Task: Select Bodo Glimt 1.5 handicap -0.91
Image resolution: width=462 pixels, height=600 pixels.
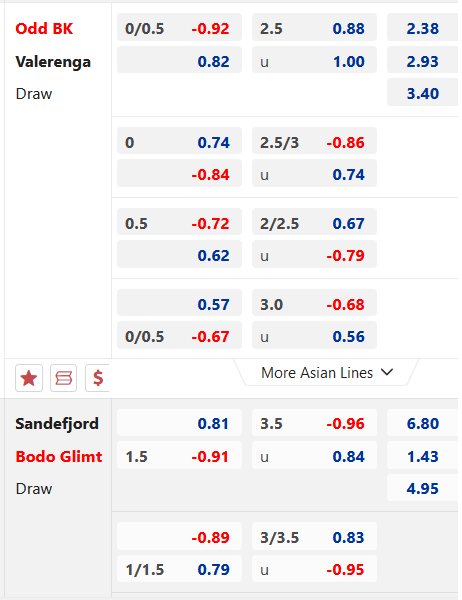Action: [x=180, y=455]
